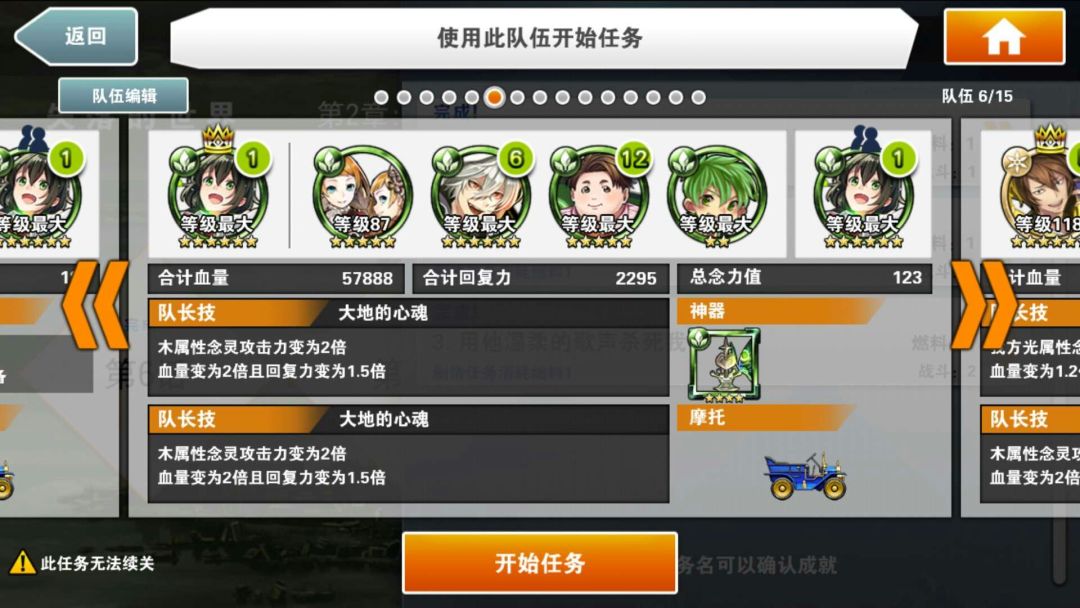
Task: Tap the 合计血量 57888 stat bar
Action: 276,278
